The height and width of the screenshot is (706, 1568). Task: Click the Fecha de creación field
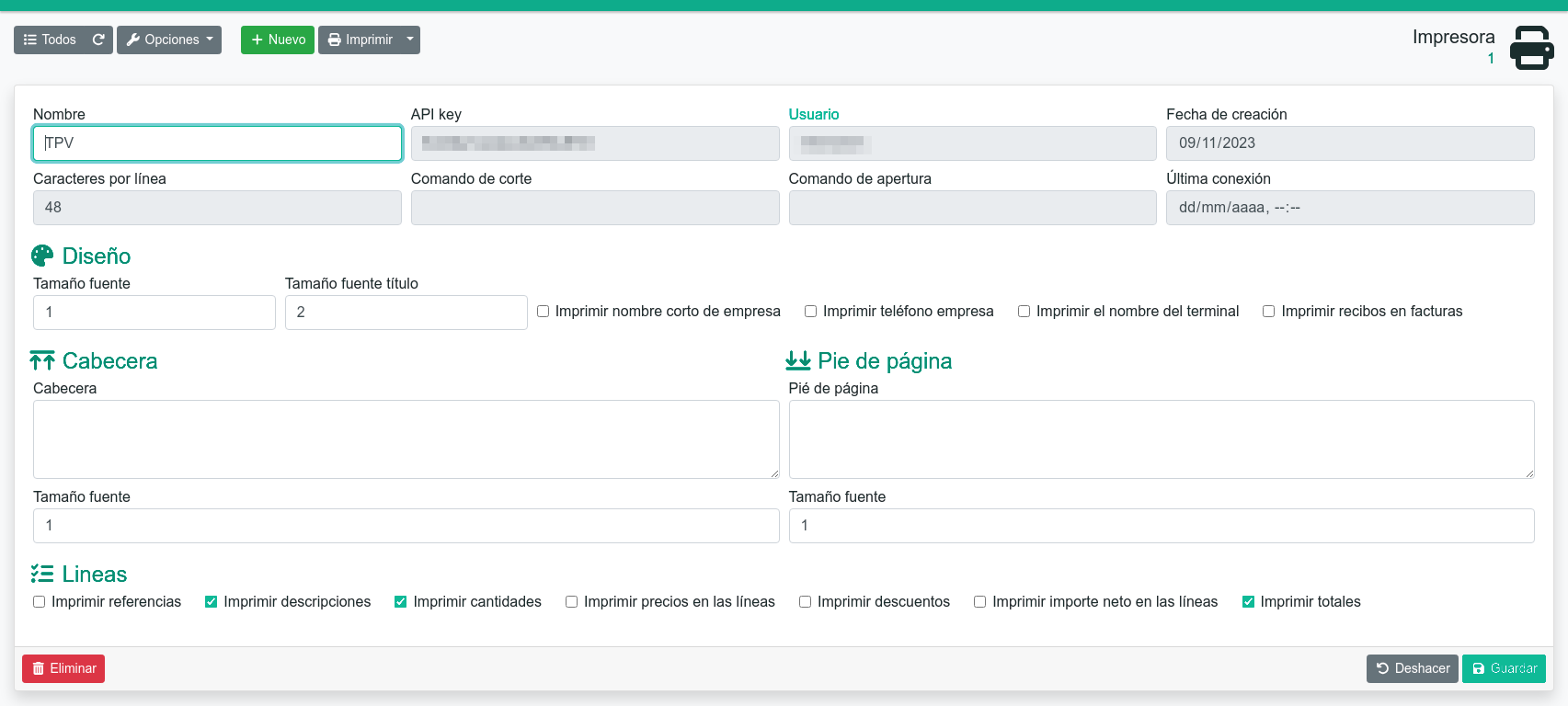(1350, 143)
